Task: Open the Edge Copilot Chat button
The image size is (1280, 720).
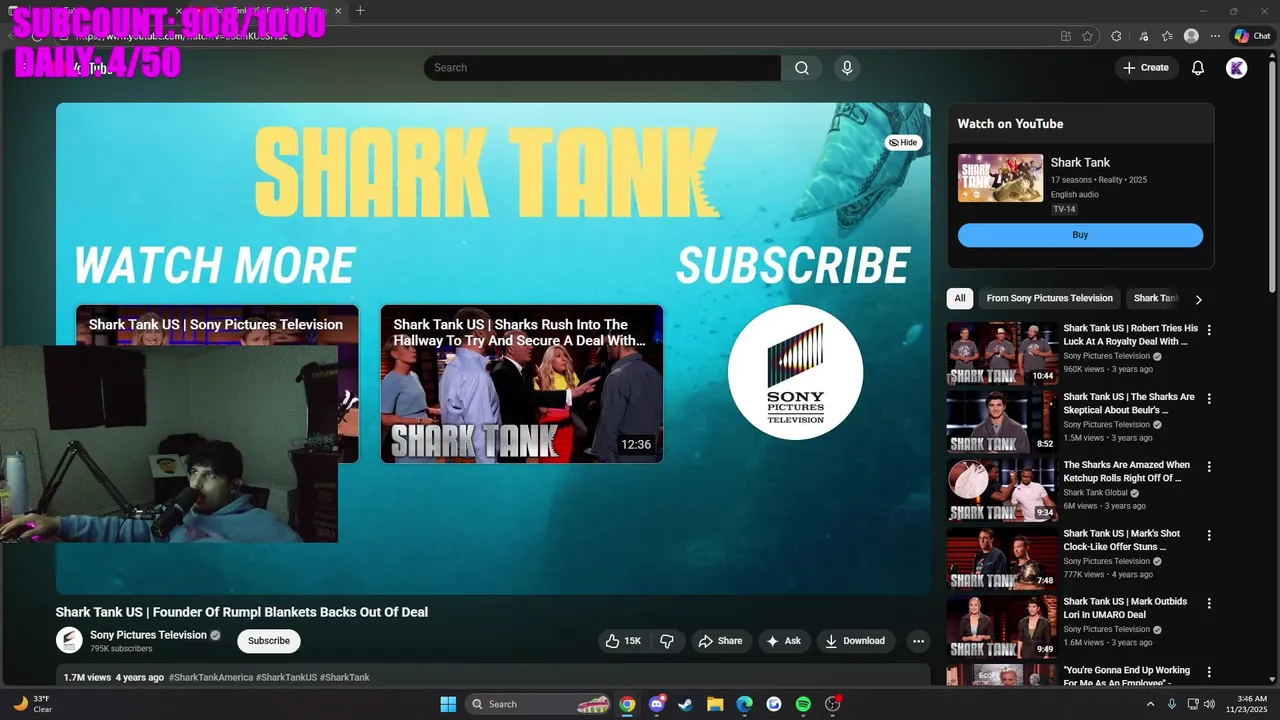Action: 1253,36
